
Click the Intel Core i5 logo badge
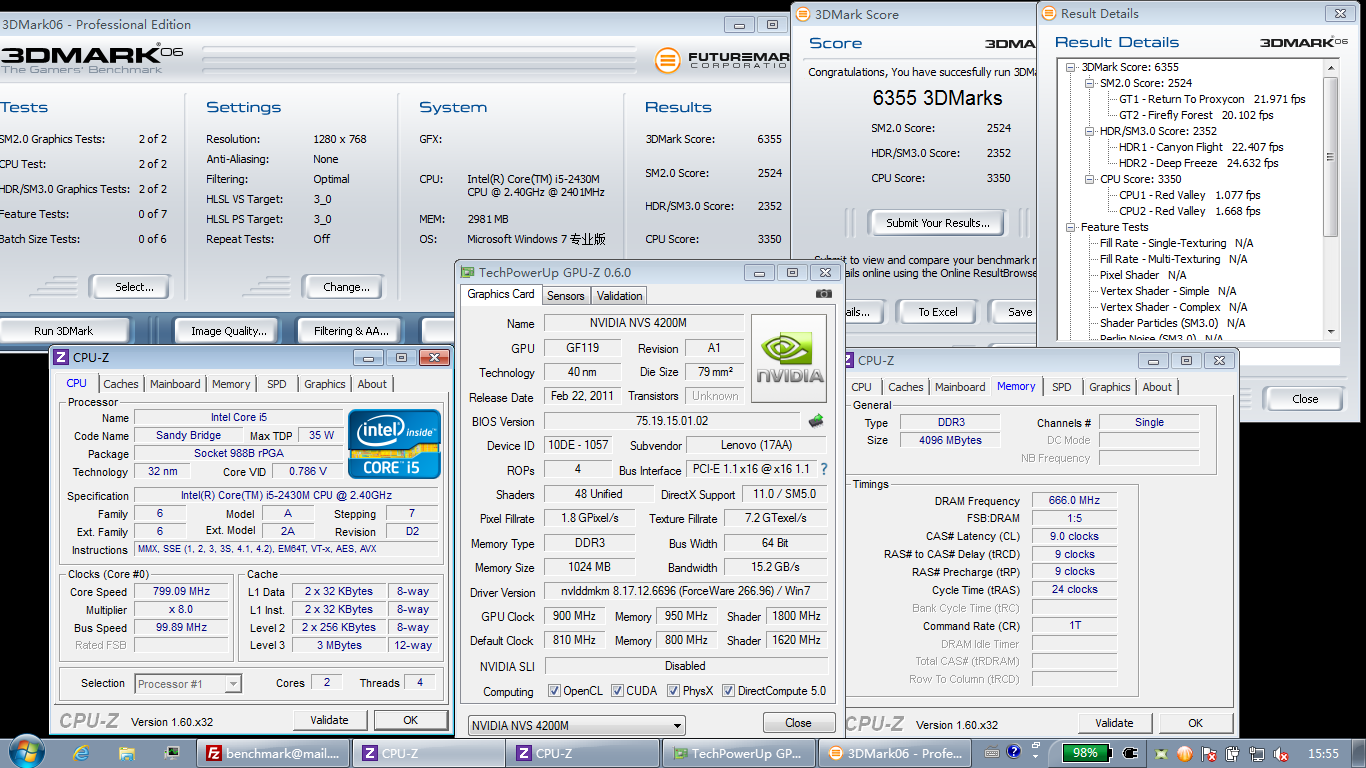[x=394, y=443]
